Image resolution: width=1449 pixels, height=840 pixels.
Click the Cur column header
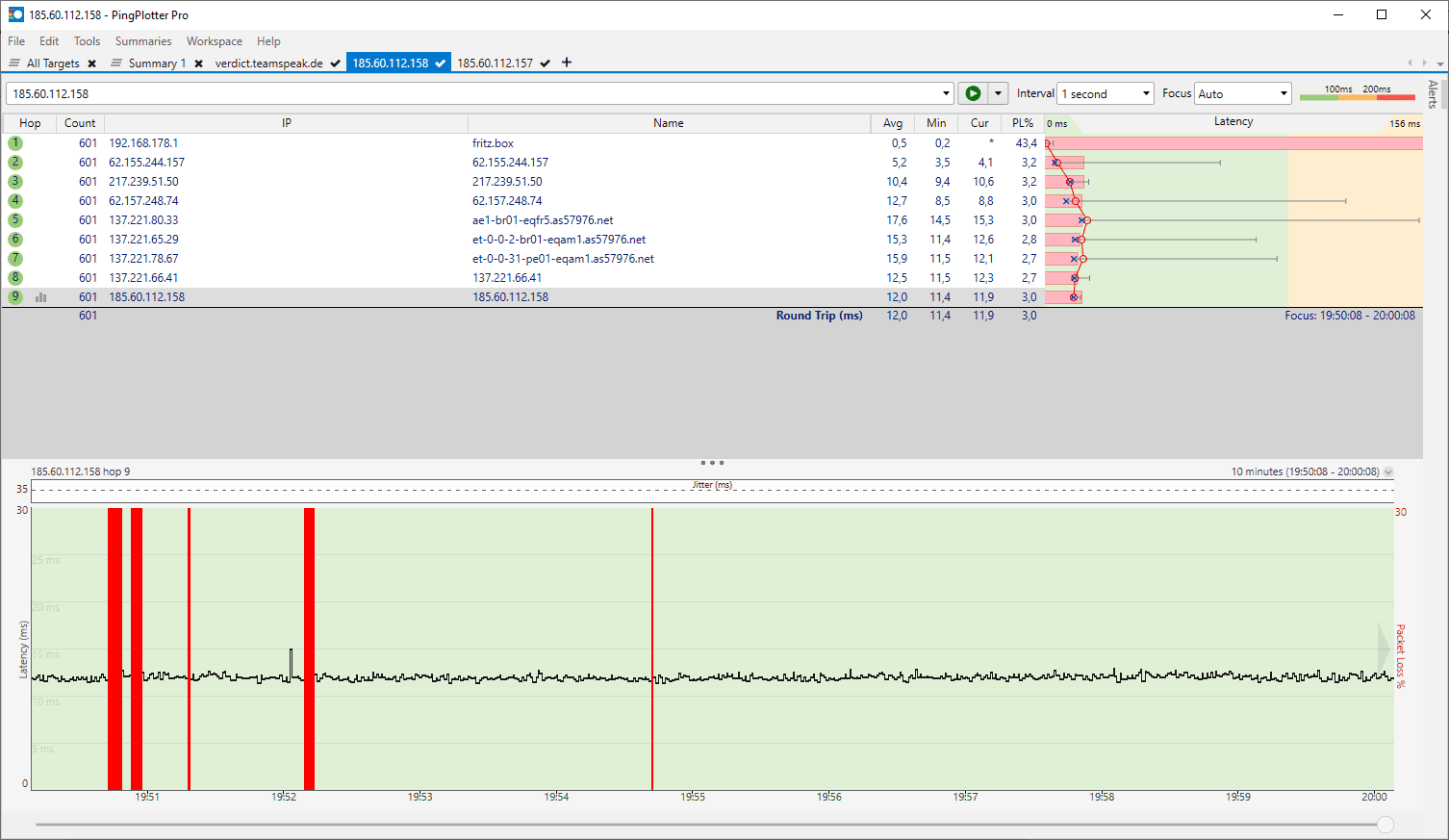pyautogui.click(x=979, y=123)
